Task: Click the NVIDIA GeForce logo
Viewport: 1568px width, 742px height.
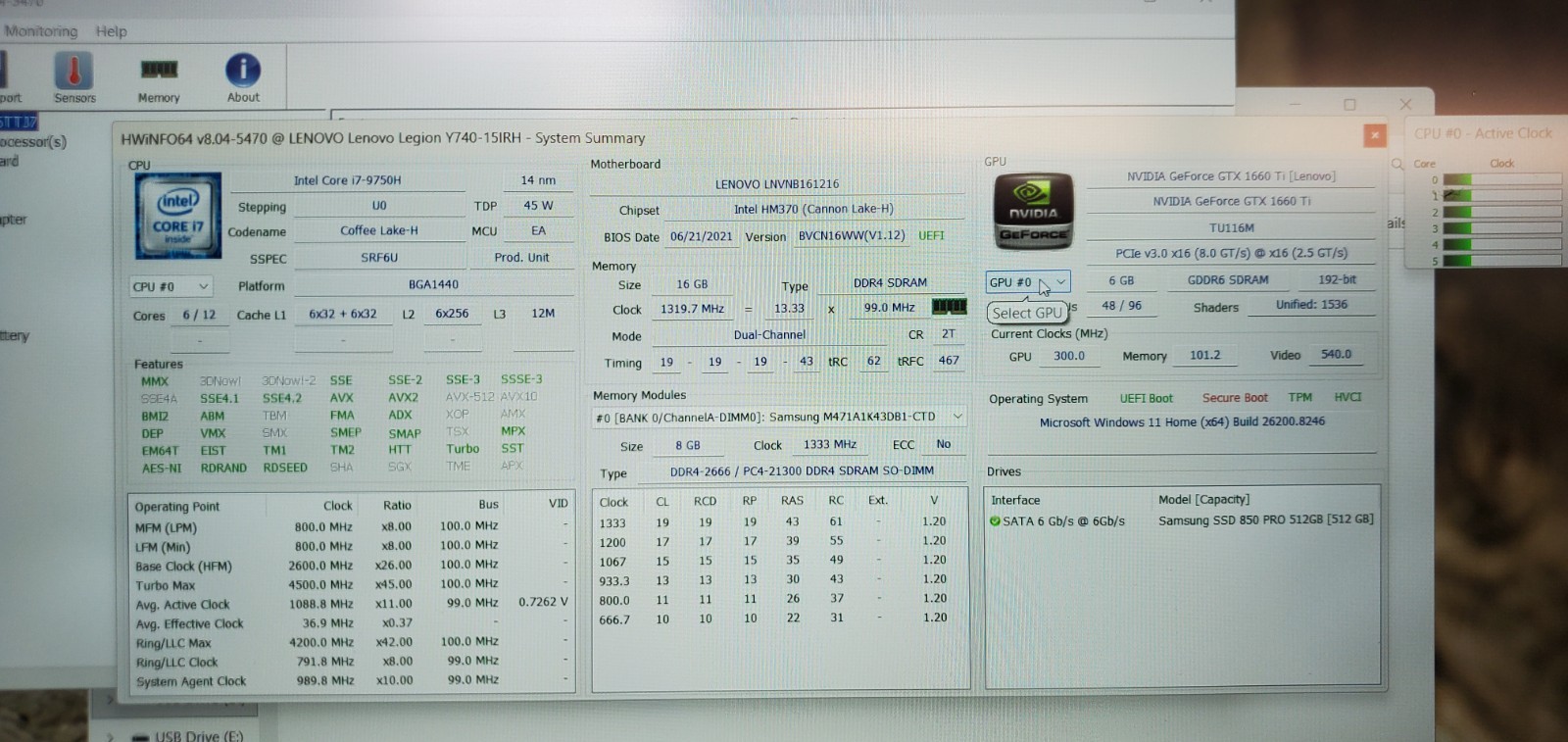Action: pyautogui.click(x=1033, y=212)
